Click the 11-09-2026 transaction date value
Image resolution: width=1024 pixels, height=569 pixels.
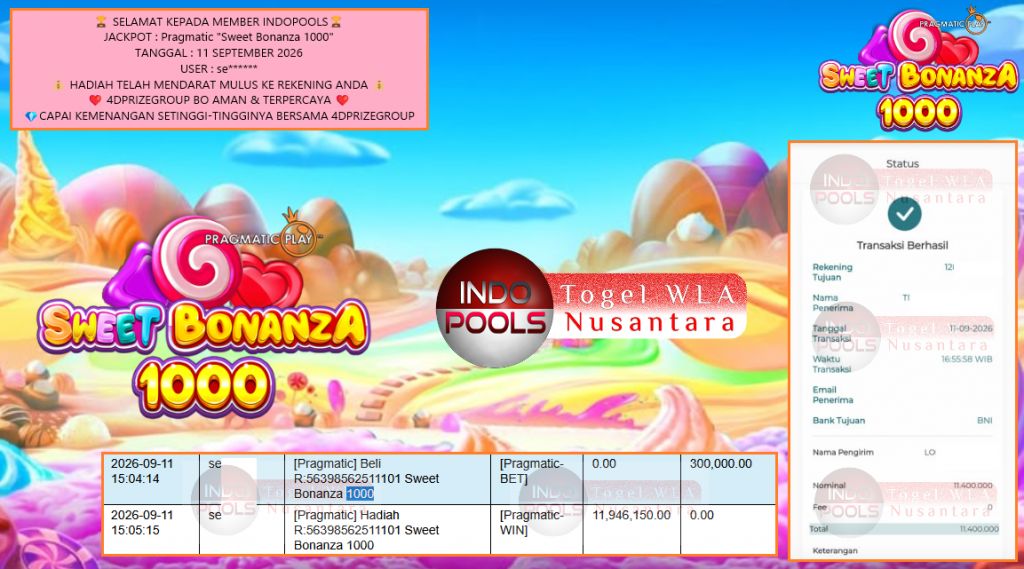(971, 329)
